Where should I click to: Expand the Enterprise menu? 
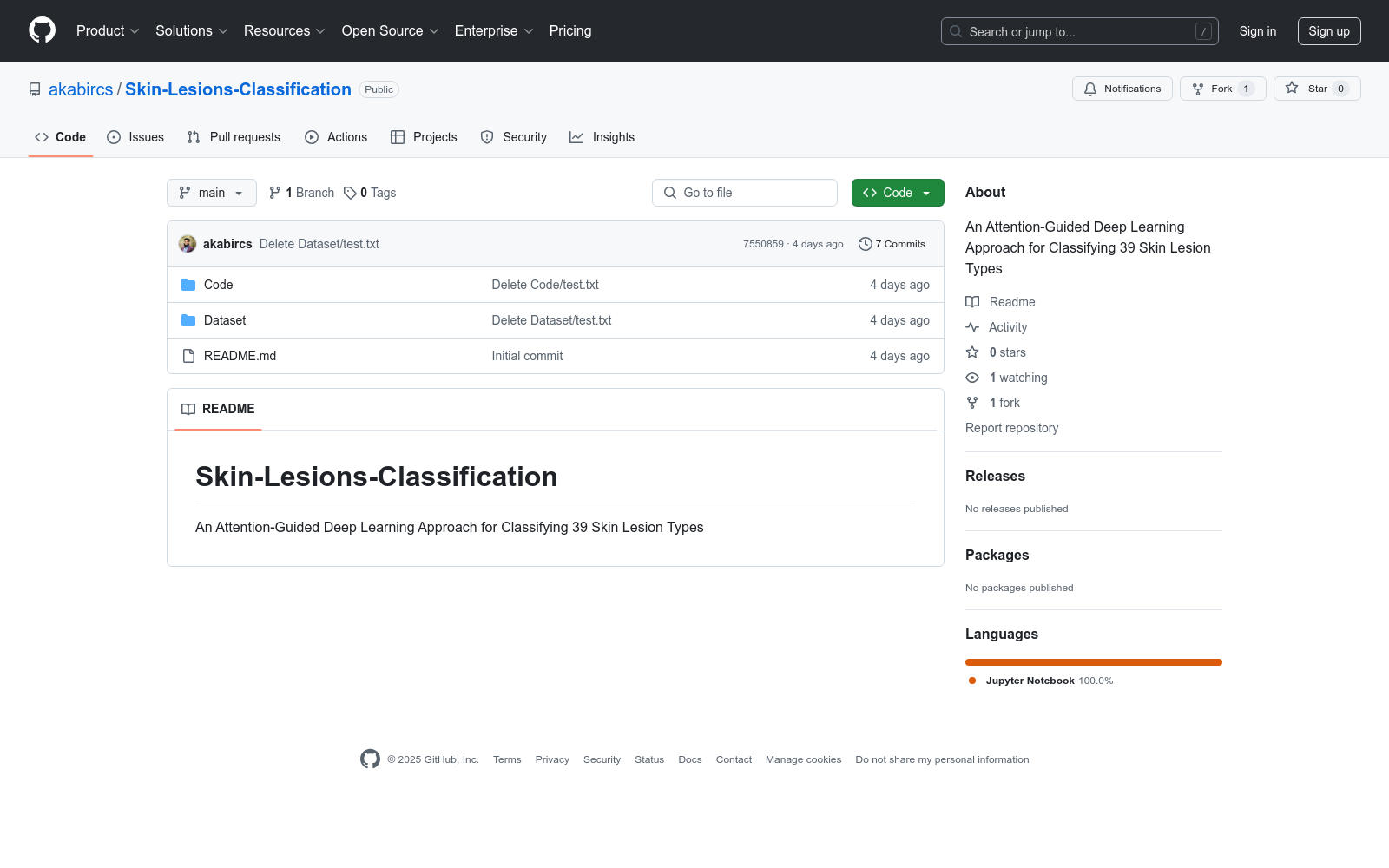coord(493,30)
